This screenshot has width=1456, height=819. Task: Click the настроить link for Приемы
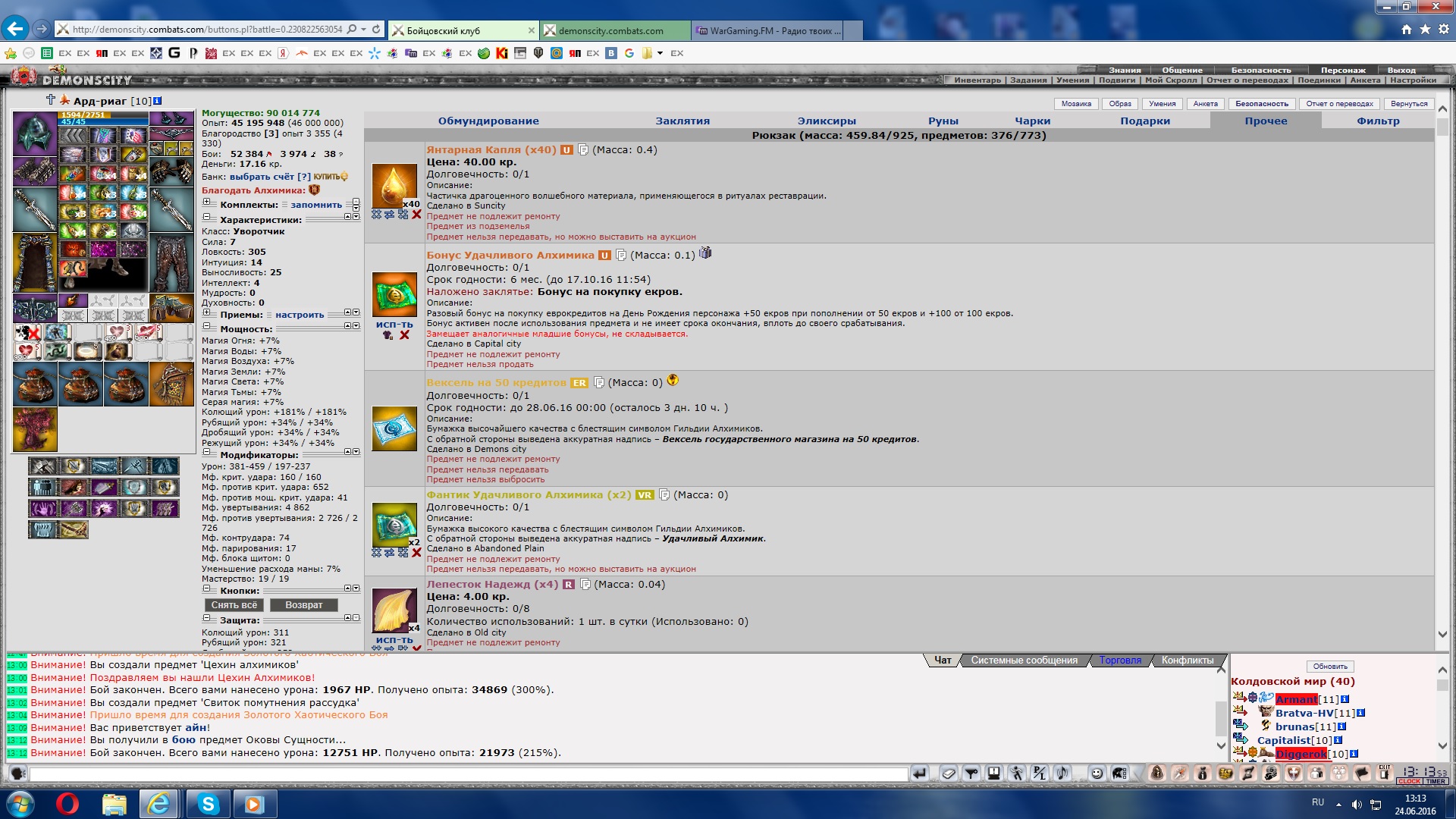(x=300, y=315)
